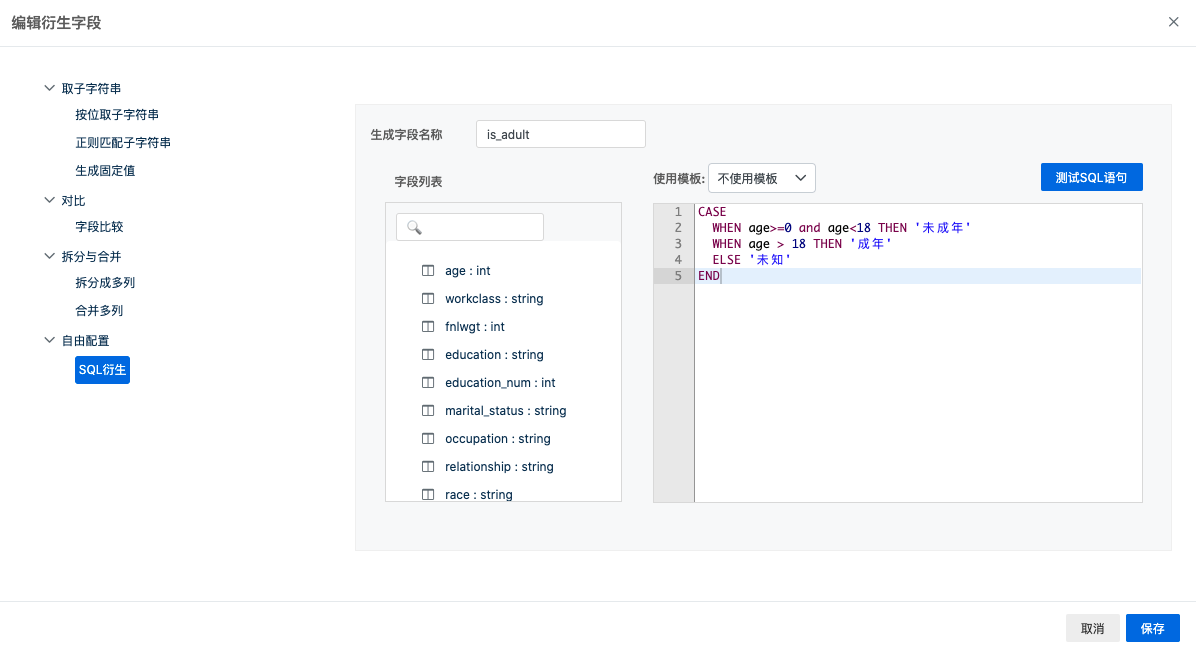This screenshot has width=1196, height=651.
Task: Click the 测试SQL语句 button
Action: pos(1092,177)
